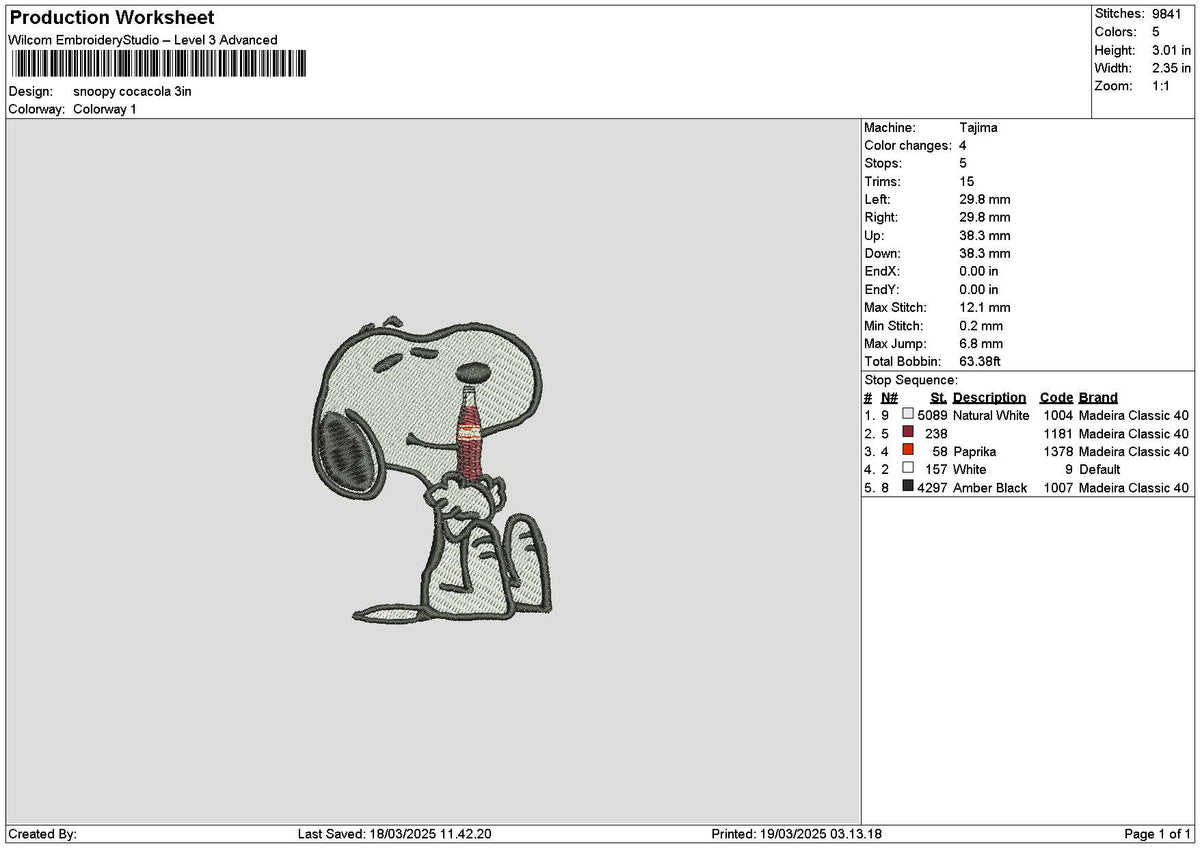Click the Stitches count 9841
Image resolution: width=1200 pixels, height=848 pixels.
[x=1168, y=14]
